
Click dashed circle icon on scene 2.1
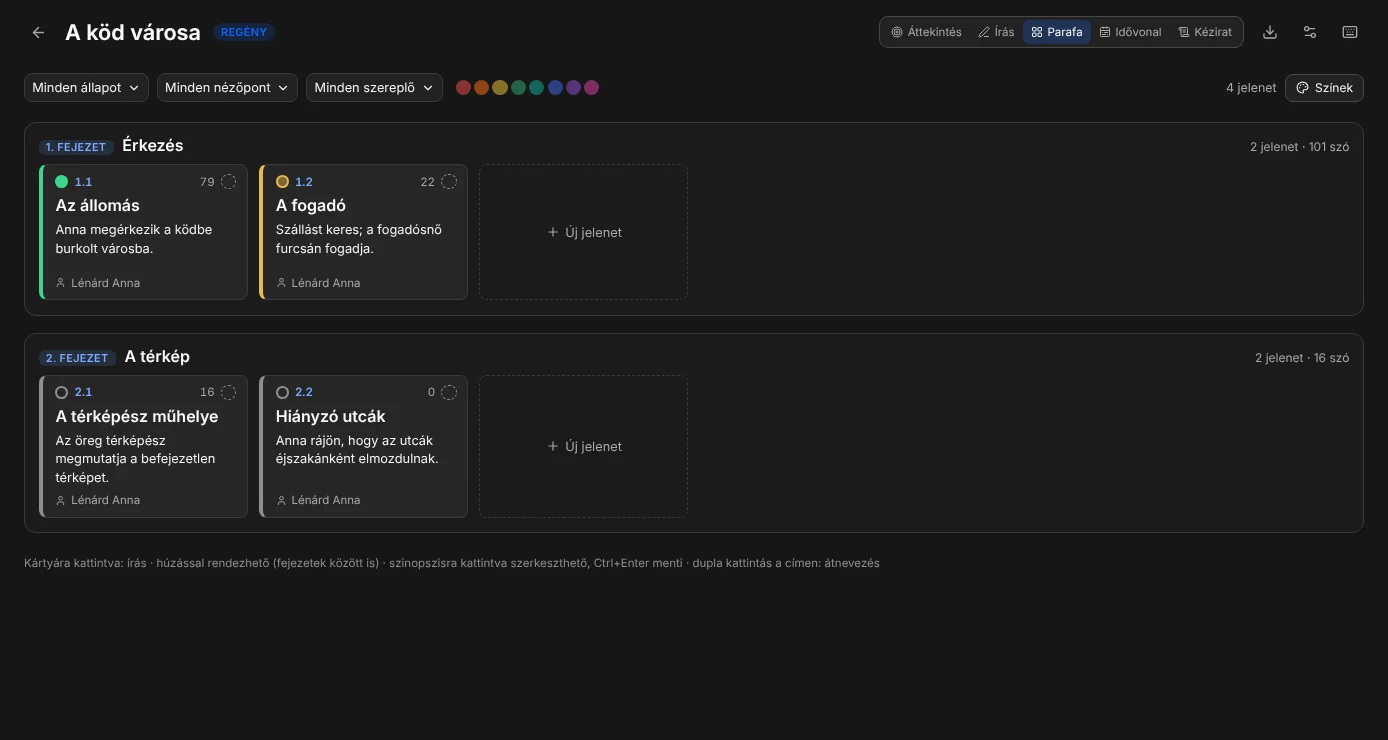(x=229, y=393)
